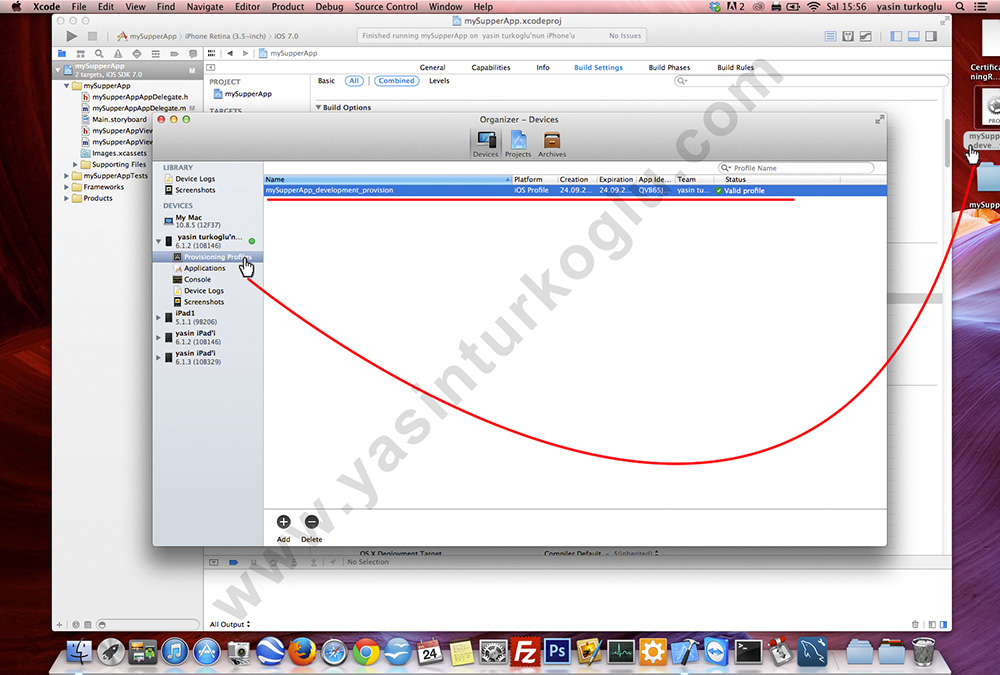Expand the Products group
The height and width of the screenshot is (675, 1000).
(66, 198)
